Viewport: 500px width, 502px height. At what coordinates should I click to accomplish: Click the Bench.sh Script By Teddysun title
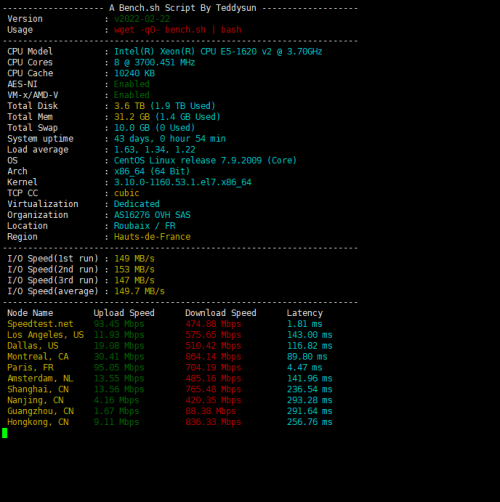coord(183,8)
